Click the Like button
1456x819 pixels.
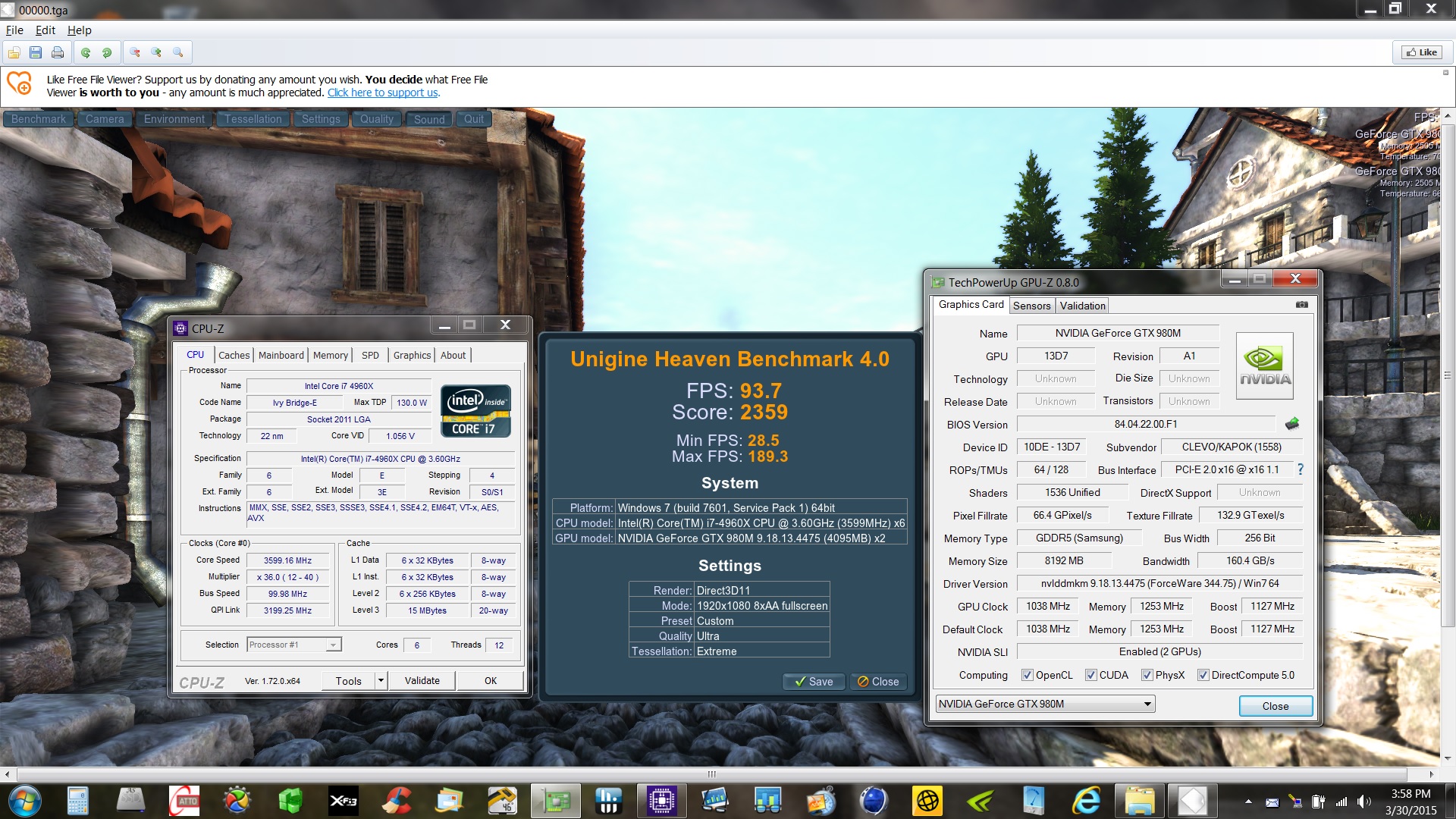point(1422,52)
